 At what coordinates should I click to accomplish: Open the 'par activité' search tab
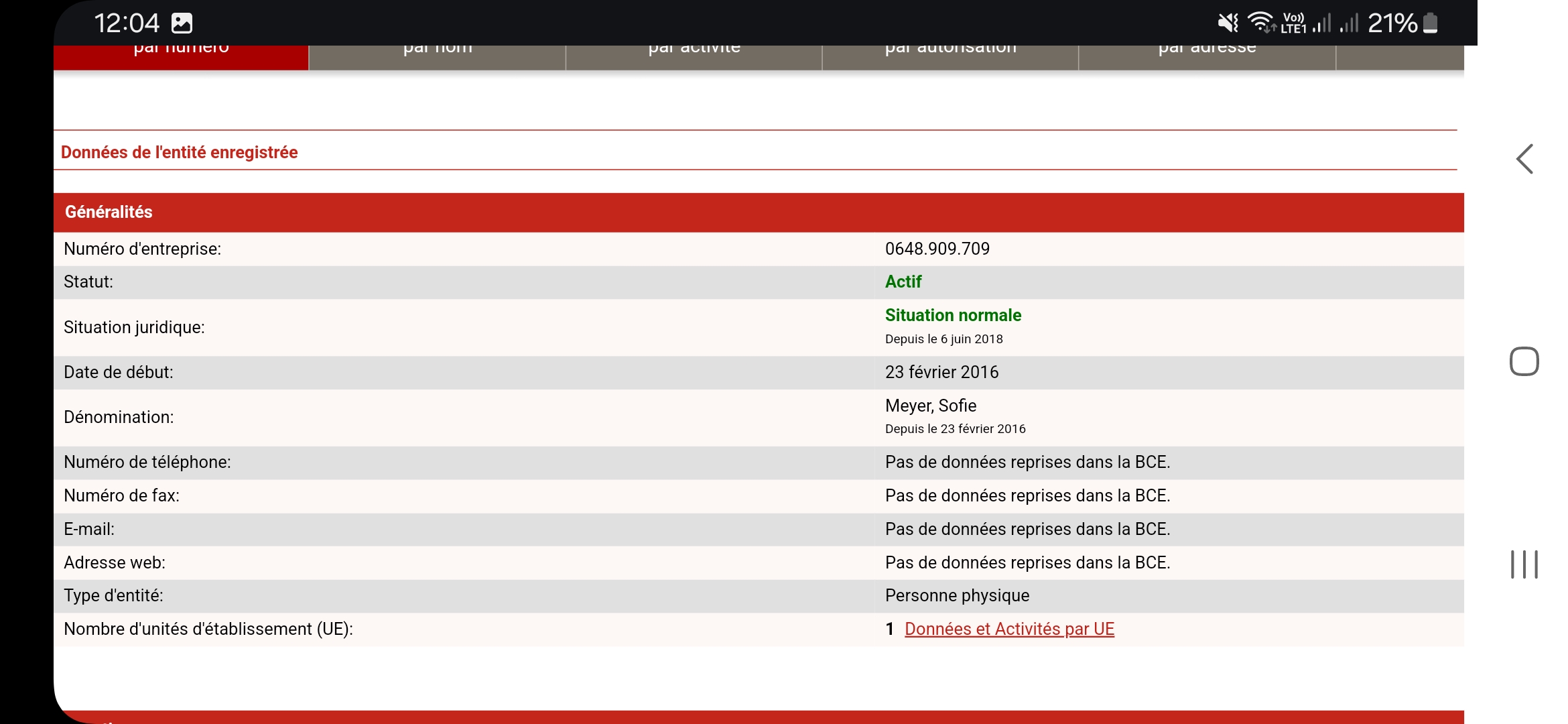coord(694,56)
